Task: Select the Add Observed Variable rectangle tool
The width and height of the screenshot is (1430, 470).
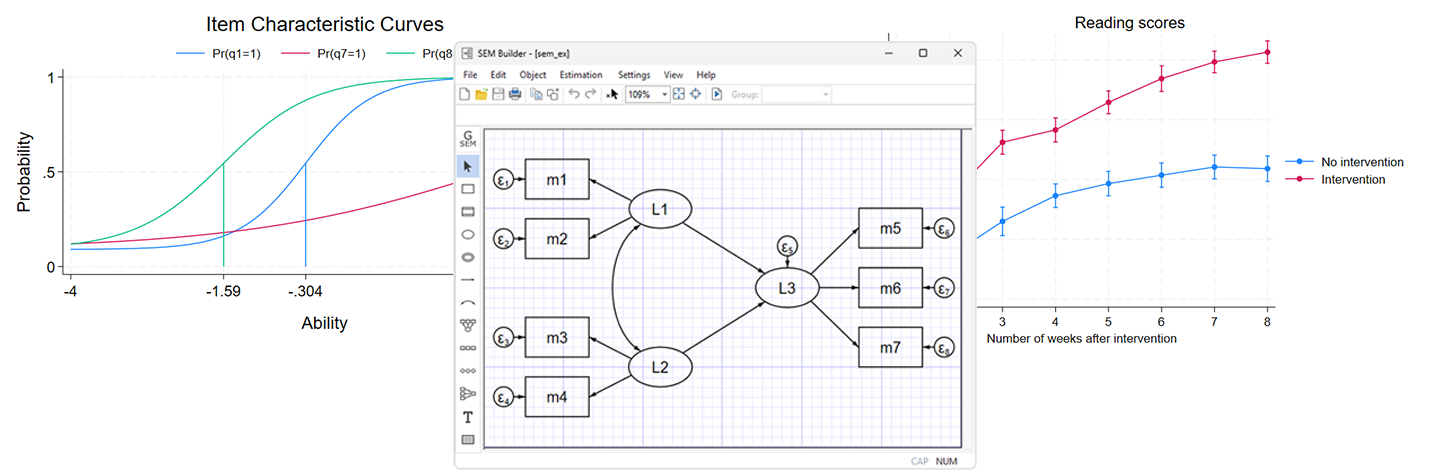Action: tap(468, 189)
